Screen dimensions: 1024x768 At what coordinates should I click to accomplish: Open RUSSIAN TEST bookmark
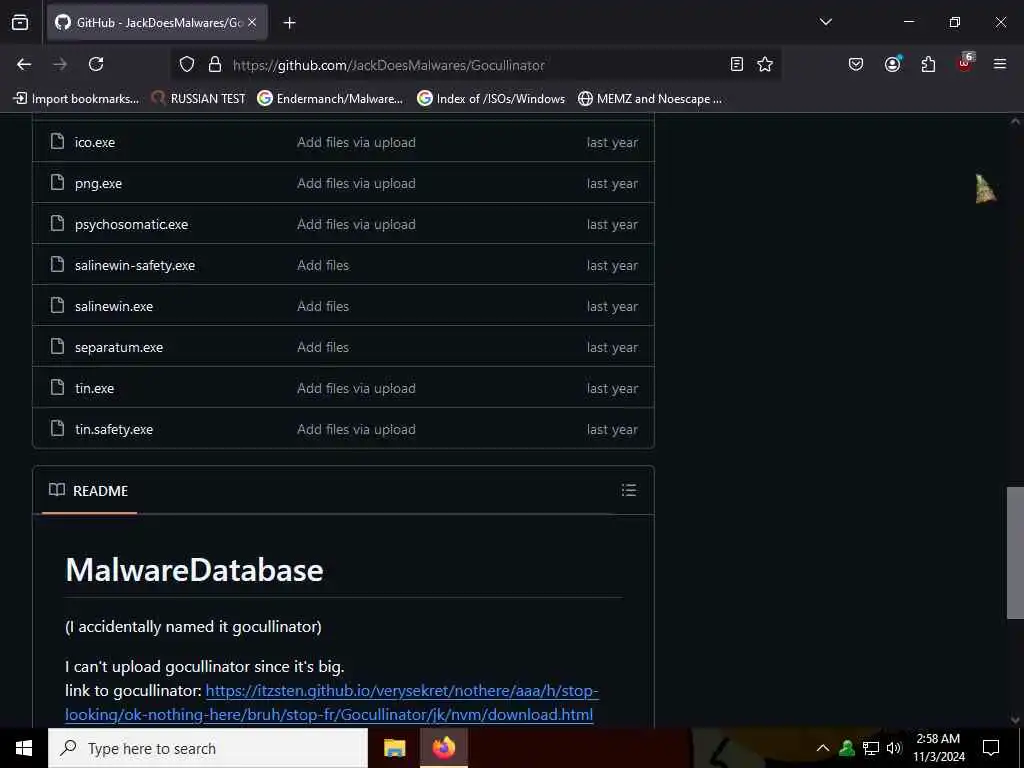tap(199, 99)
